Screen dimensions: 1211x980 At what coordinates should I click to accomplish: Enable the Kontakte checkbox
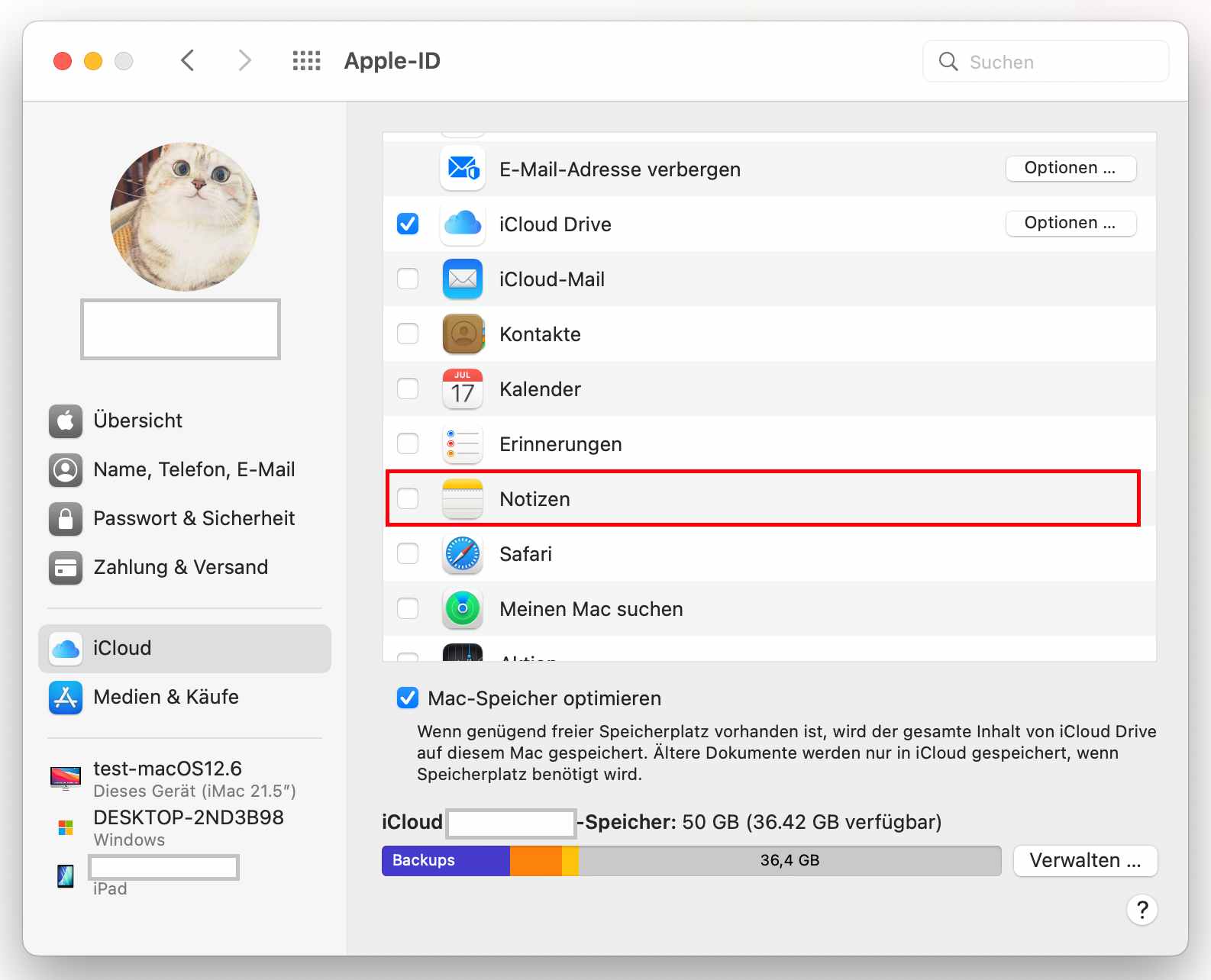[x=408, y=334]
